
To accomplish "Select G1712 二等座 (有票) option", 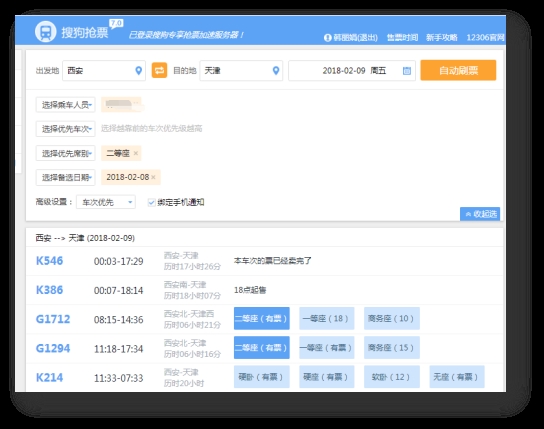I will pyautogui.click(x=262, y=318).
